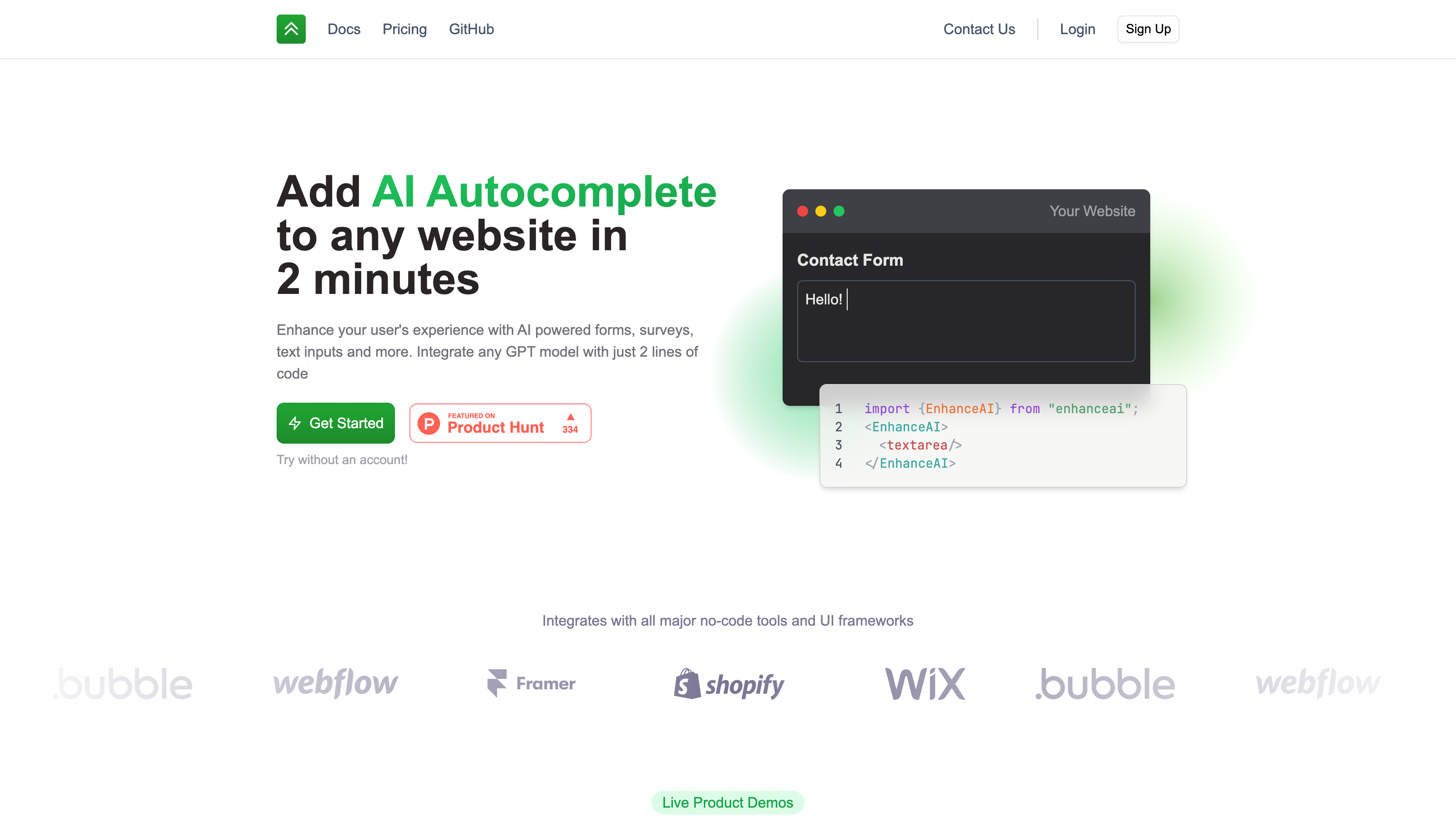Select the Pricing navigation item
The image size is (1456, 819).
tap(405, 29)
